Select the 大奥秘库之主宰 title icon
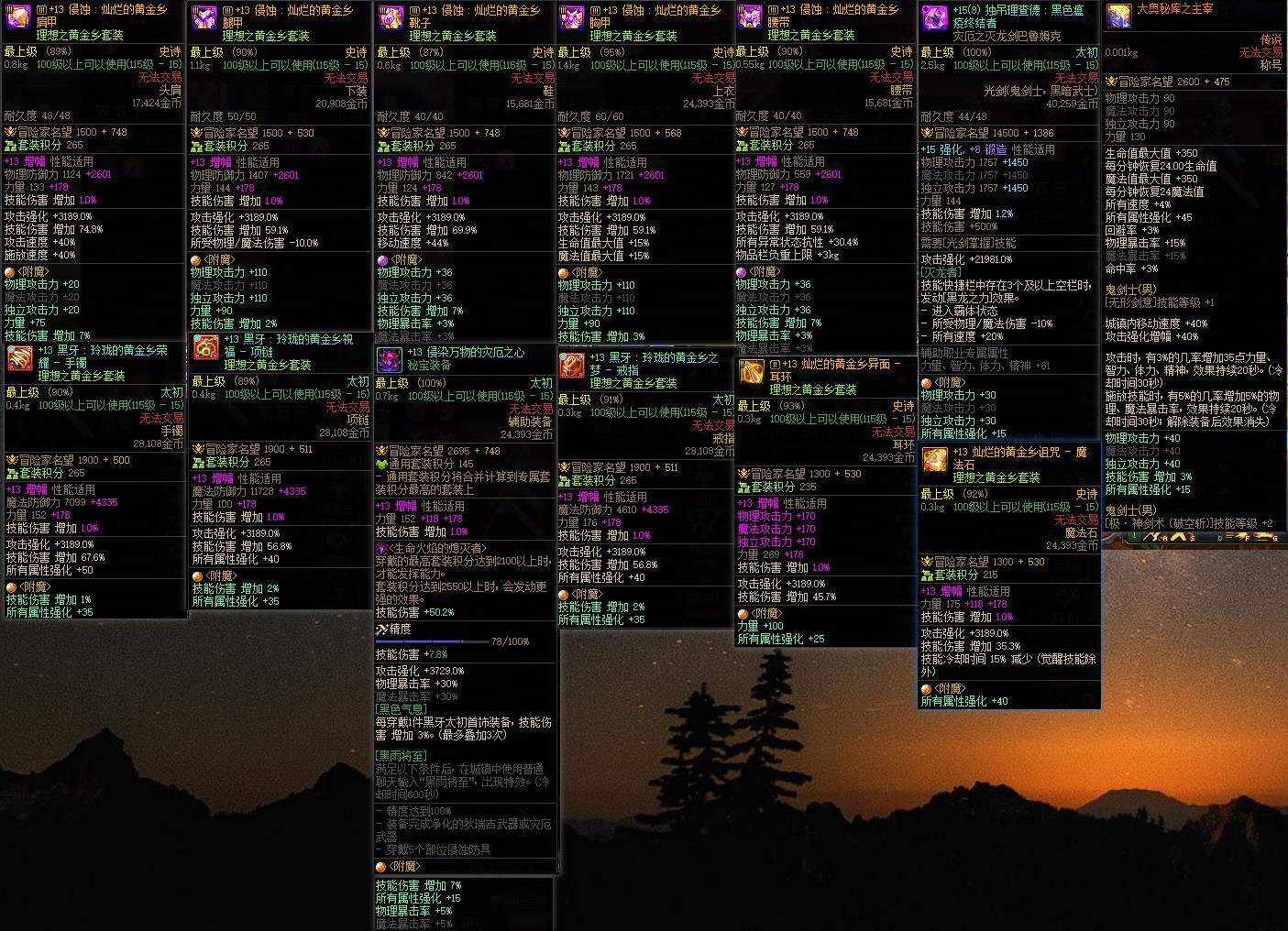The image size is (1288, 931). [x=1118, y=16]
